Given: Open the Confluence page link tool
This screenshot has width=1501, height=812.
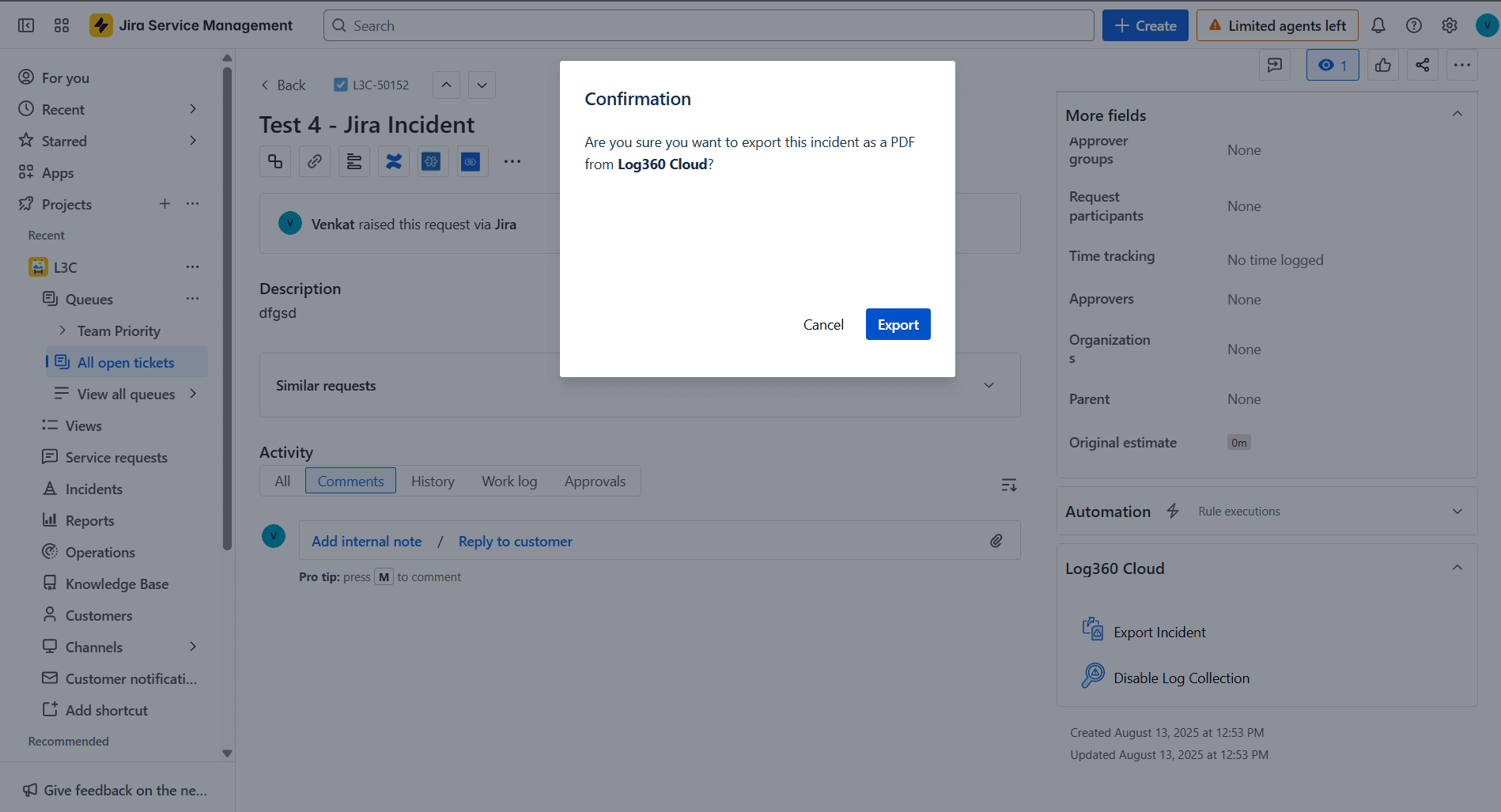Looking at the screenshot, I should (393, 161).
